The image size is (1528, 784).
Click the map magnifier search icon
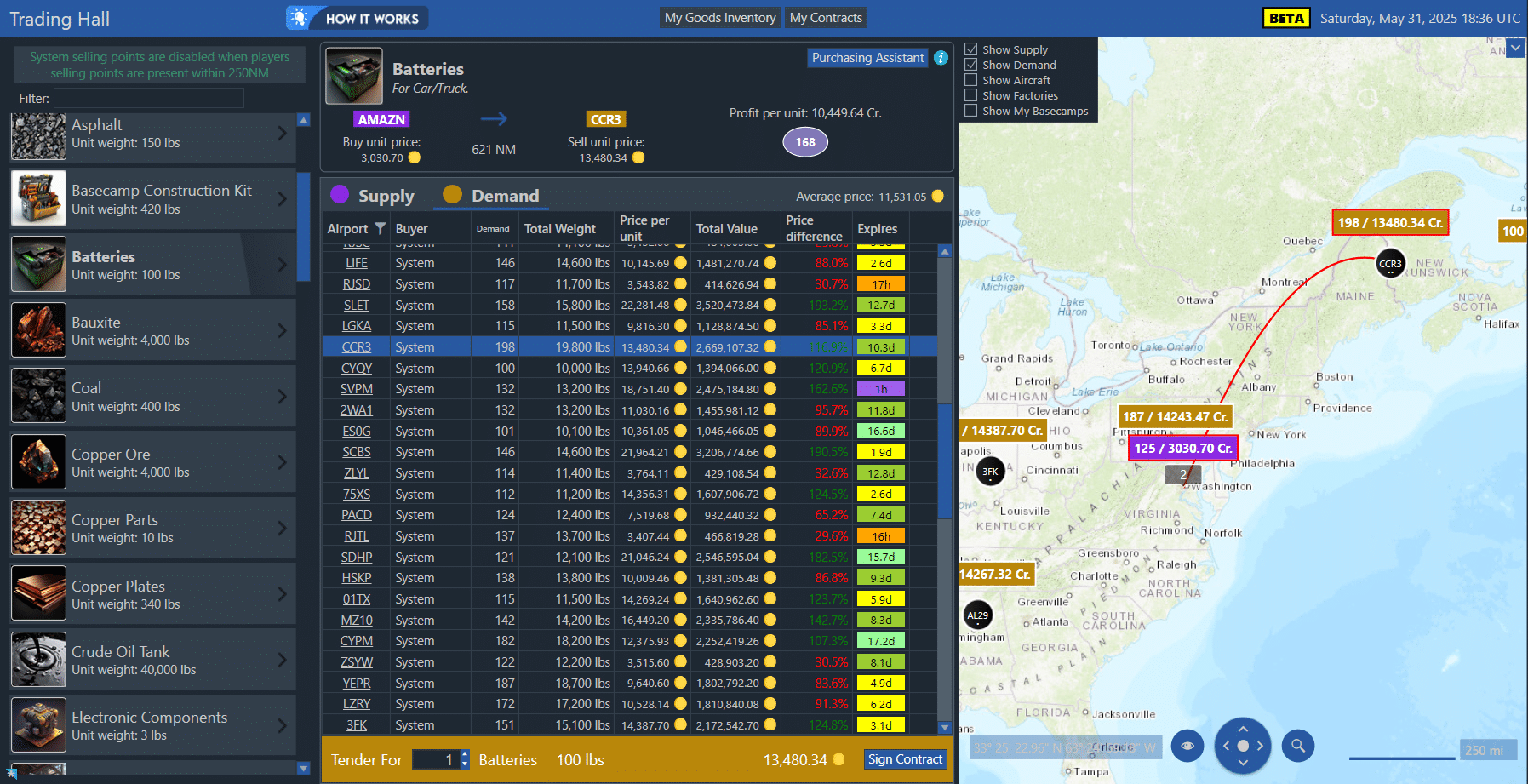[1298, 746]
